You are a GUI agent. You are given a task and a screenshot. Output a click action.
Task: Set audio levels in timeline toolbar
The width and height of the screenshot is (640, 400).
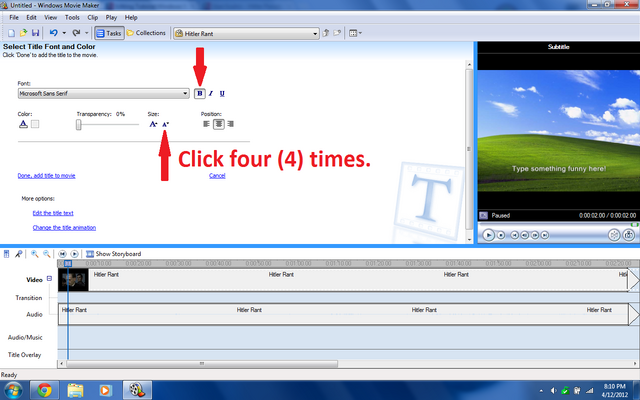point(7,254)
